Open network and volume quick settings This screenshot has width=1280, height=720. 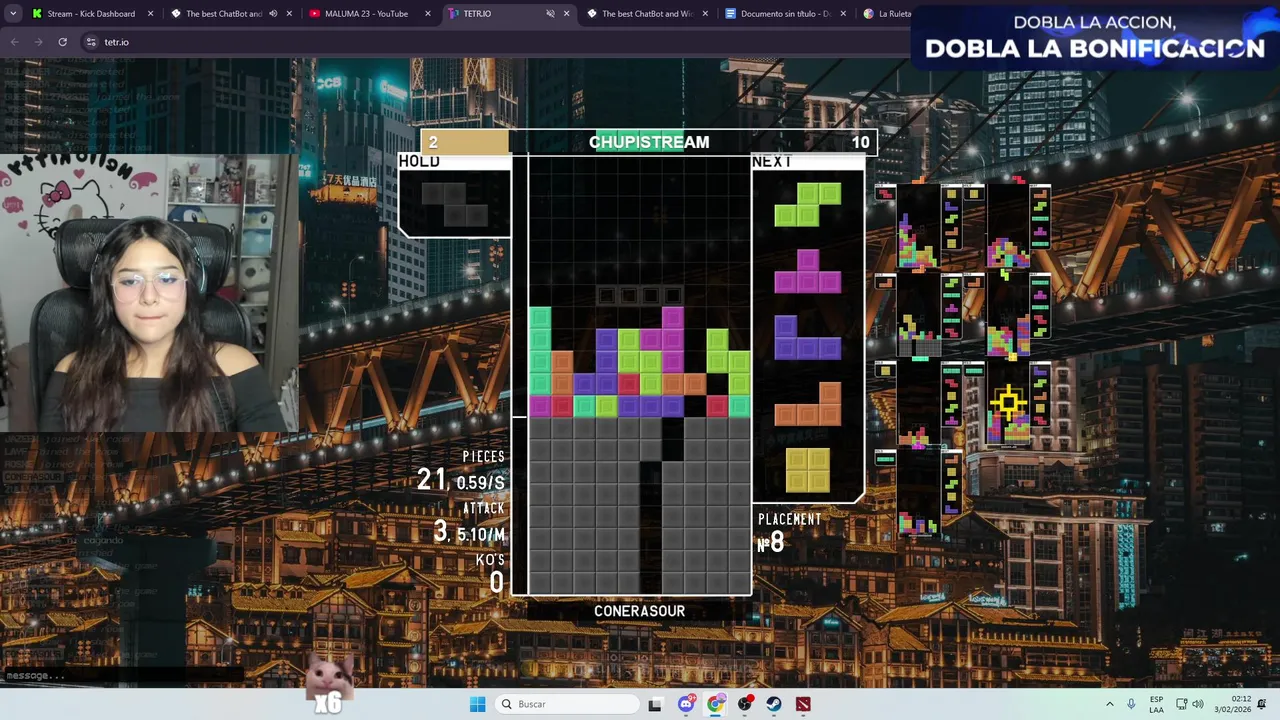pos(1189,704)
